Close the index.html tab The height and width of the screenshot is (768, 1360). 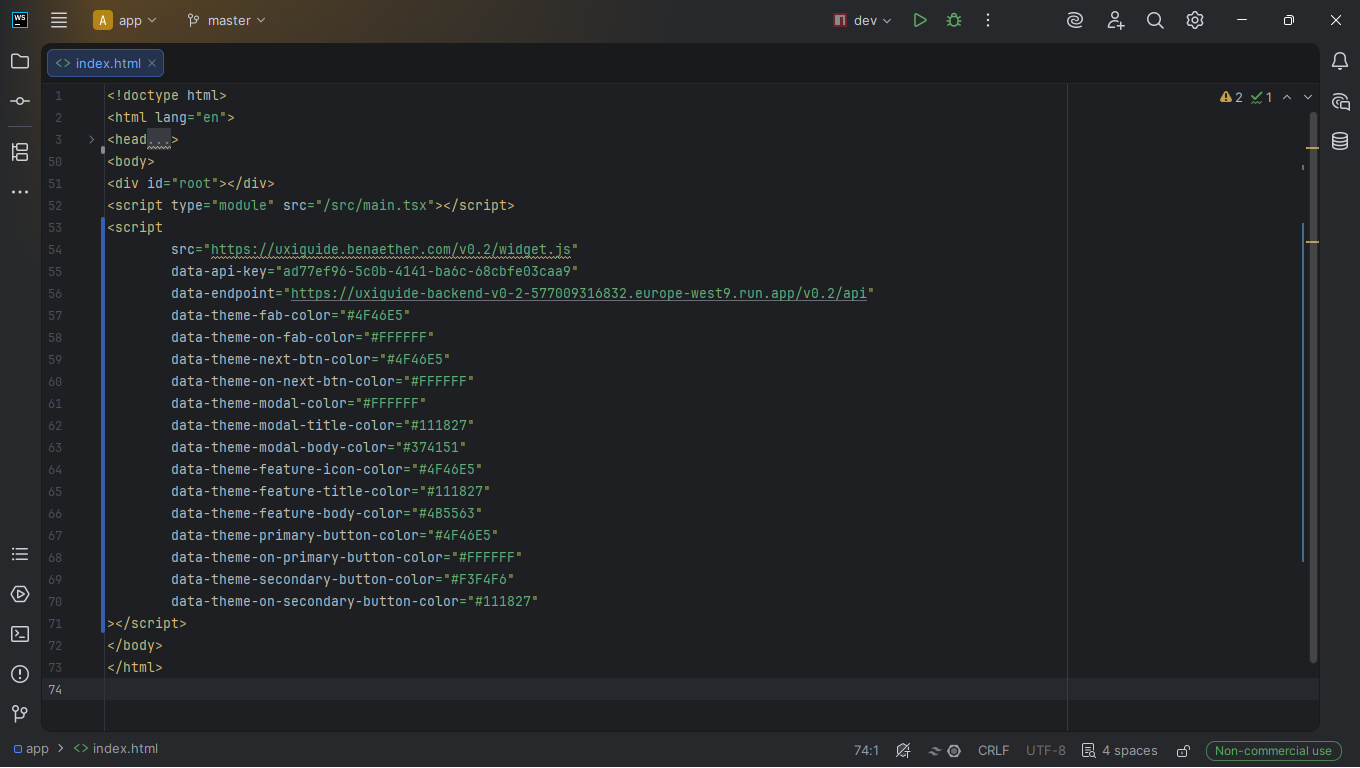(152, 63)
